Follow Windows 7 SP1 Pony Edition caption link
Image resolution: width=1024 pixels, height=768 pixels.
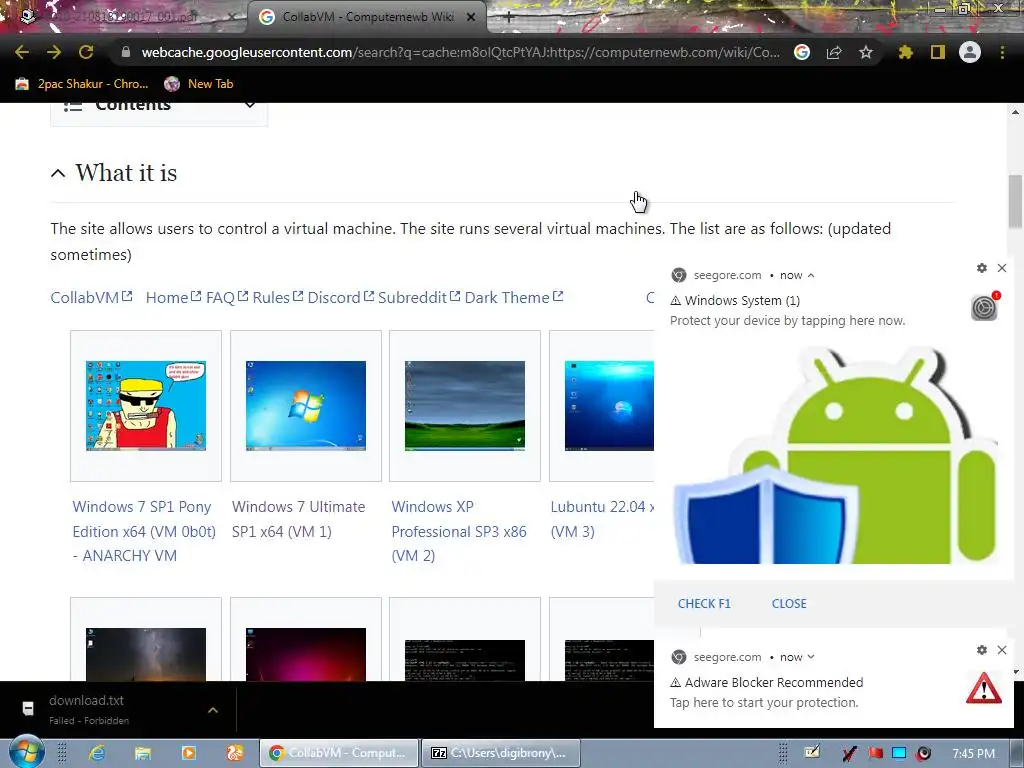pos(144,531)
